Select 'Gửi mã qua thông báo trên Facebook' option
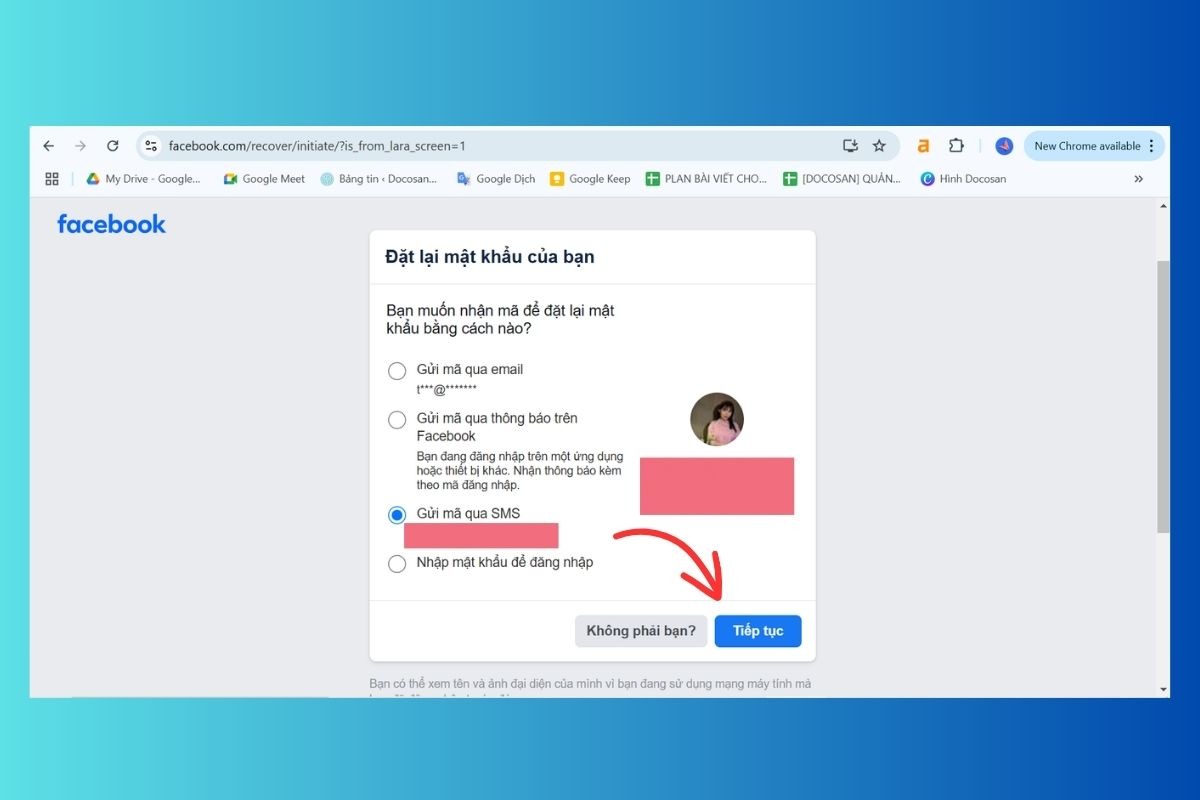The width and height of the screenshot is (1200, 800). pos(397,420)
